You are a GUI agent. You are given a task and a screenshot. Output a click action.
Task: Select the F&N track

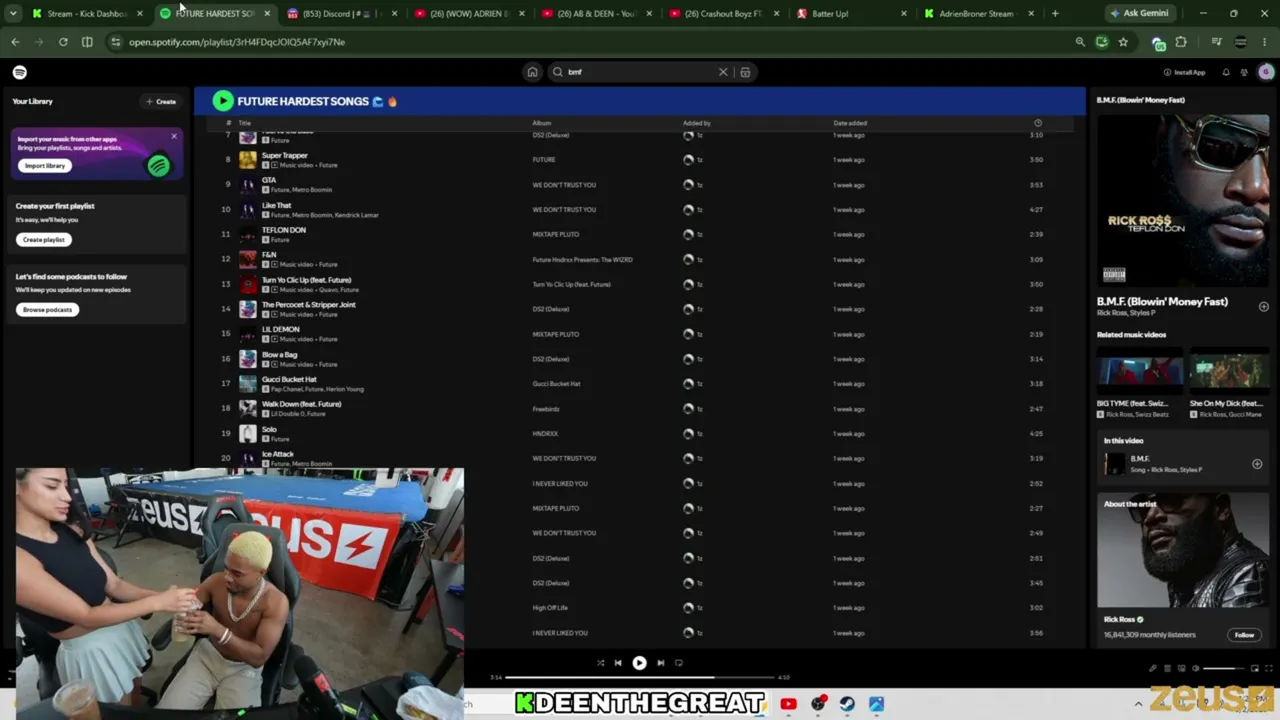(640, 260)
